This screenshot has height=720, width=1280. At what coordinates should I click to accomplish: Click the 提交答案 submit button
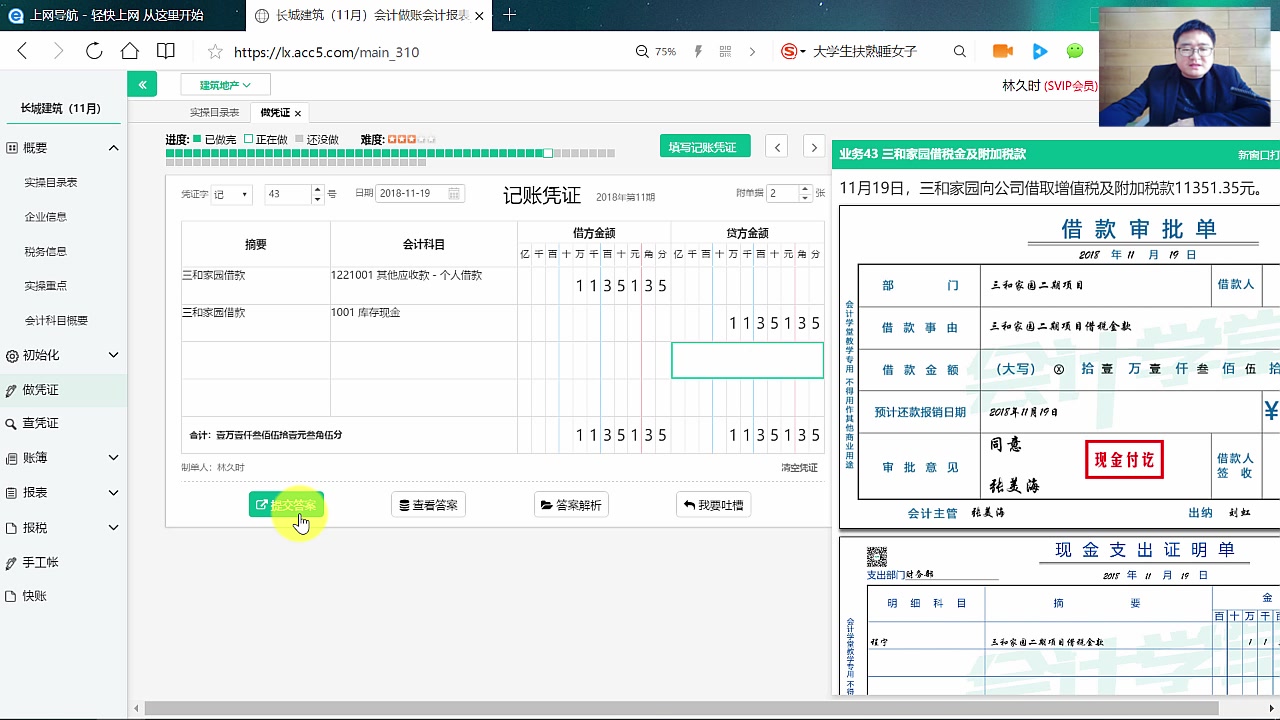[288, 504]
